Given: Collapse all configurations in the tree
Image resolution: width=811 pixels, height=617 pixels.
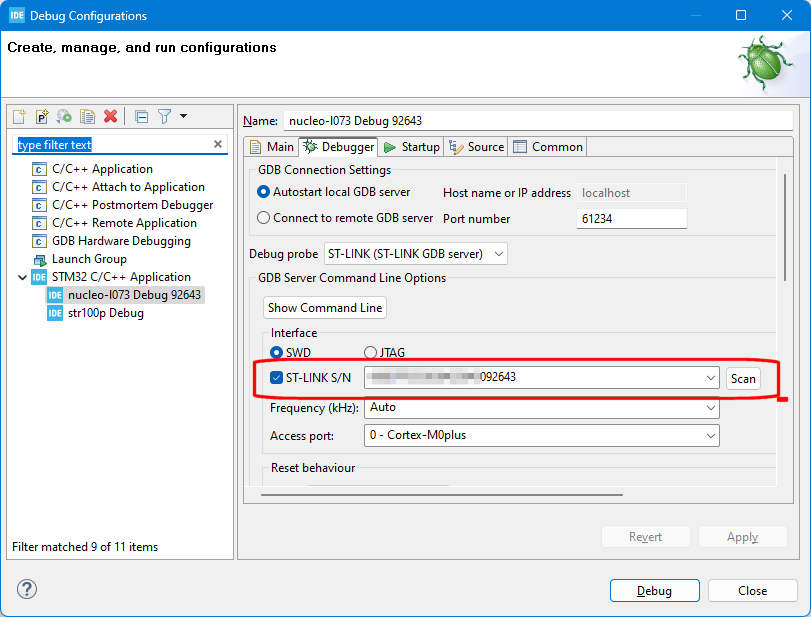Looking at the screenshot, I should [x=141, y=116].
